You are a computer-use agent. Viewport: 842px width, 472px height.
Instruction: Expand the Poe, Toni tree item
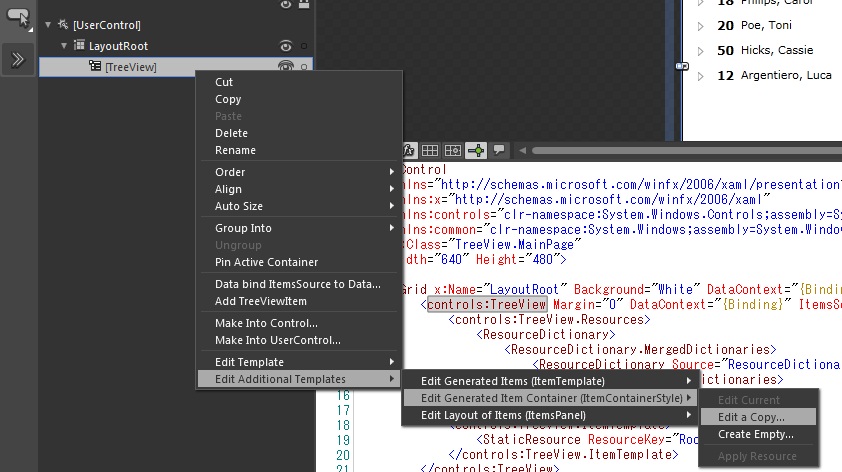point(700,26)
